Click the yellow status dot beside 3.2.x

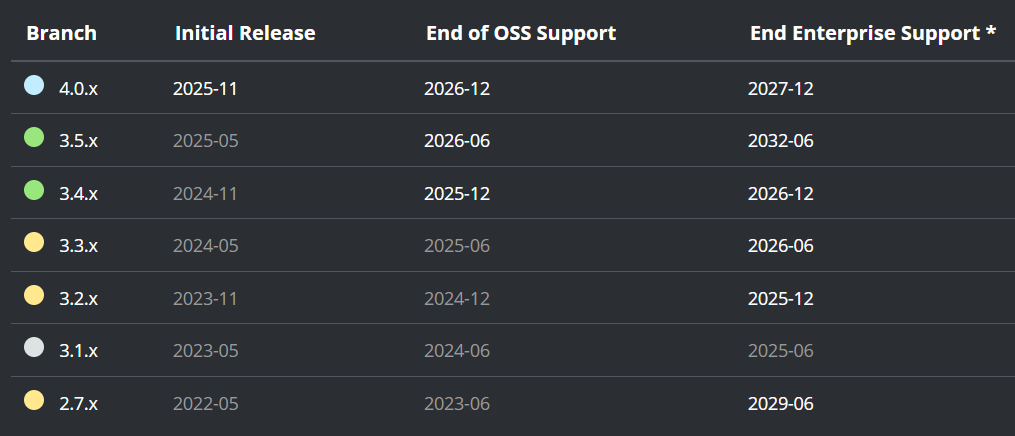point(34,296)
